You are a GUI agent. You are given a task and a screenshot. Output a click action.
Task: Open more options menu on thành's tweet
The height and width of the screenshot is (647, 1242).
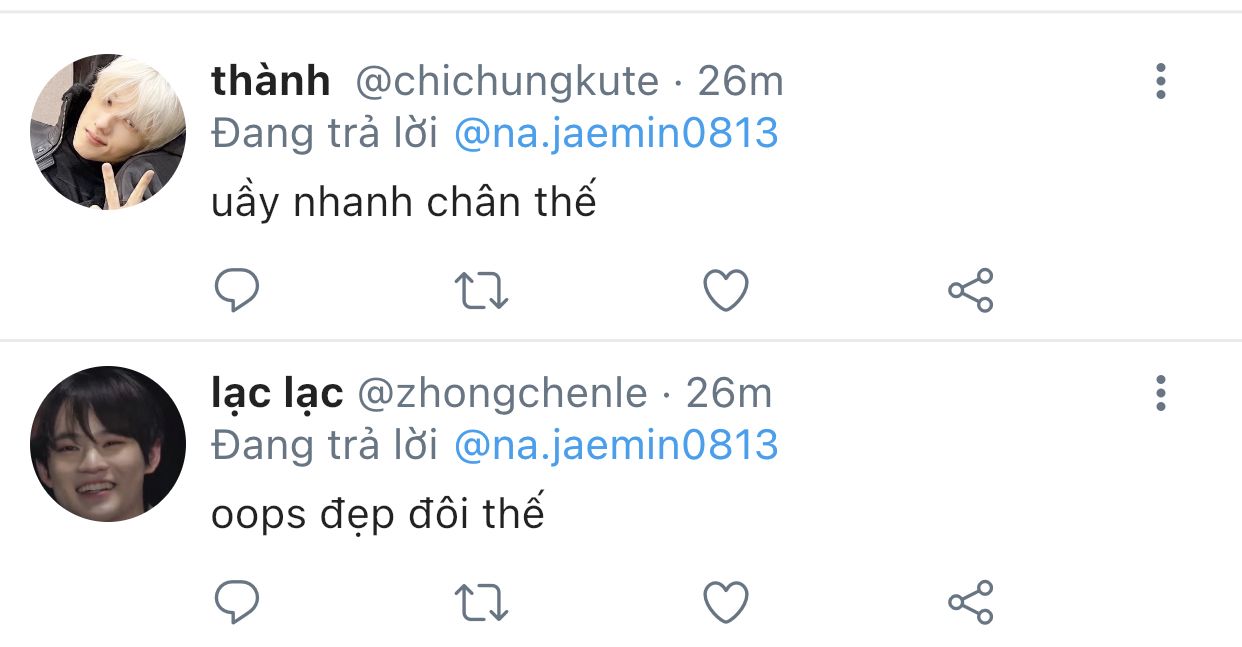point(1160,81)
